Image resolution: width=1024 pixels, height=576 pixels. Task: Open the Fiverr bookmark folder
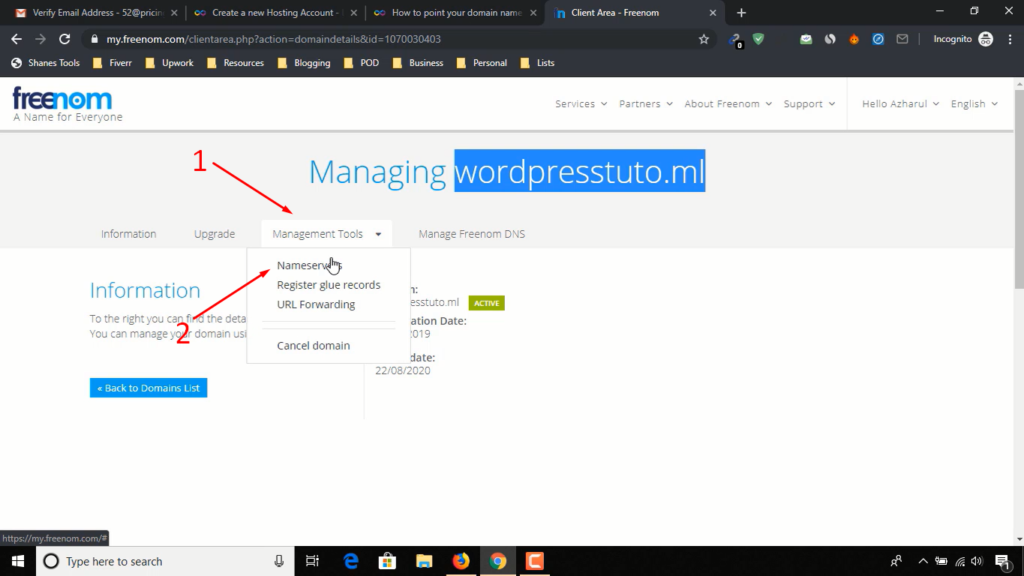pyautogui.click(x=112, y=63)
